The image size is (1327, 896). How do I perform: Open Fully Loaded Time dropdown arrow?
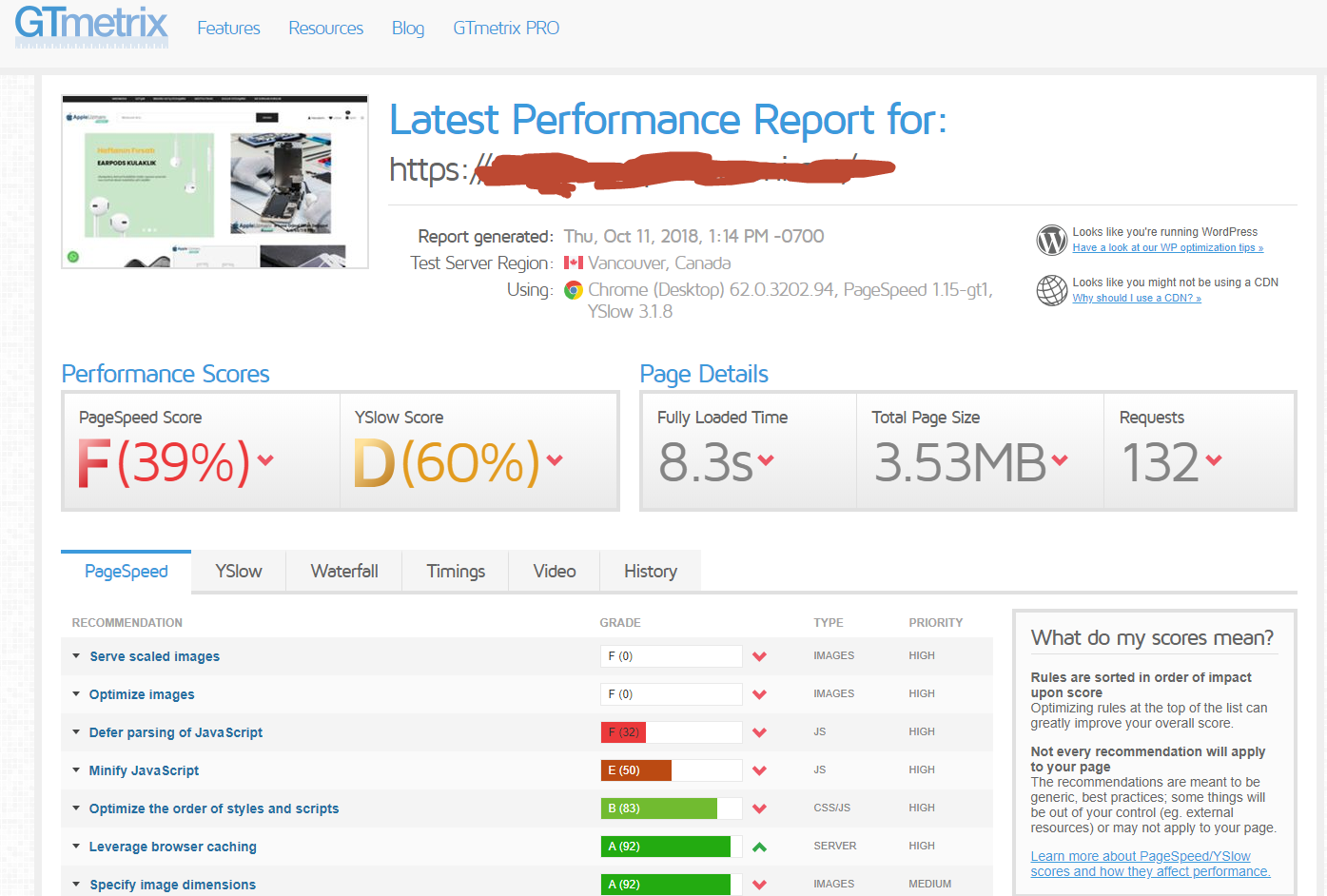pyautogui.click(x=766, y=460)
